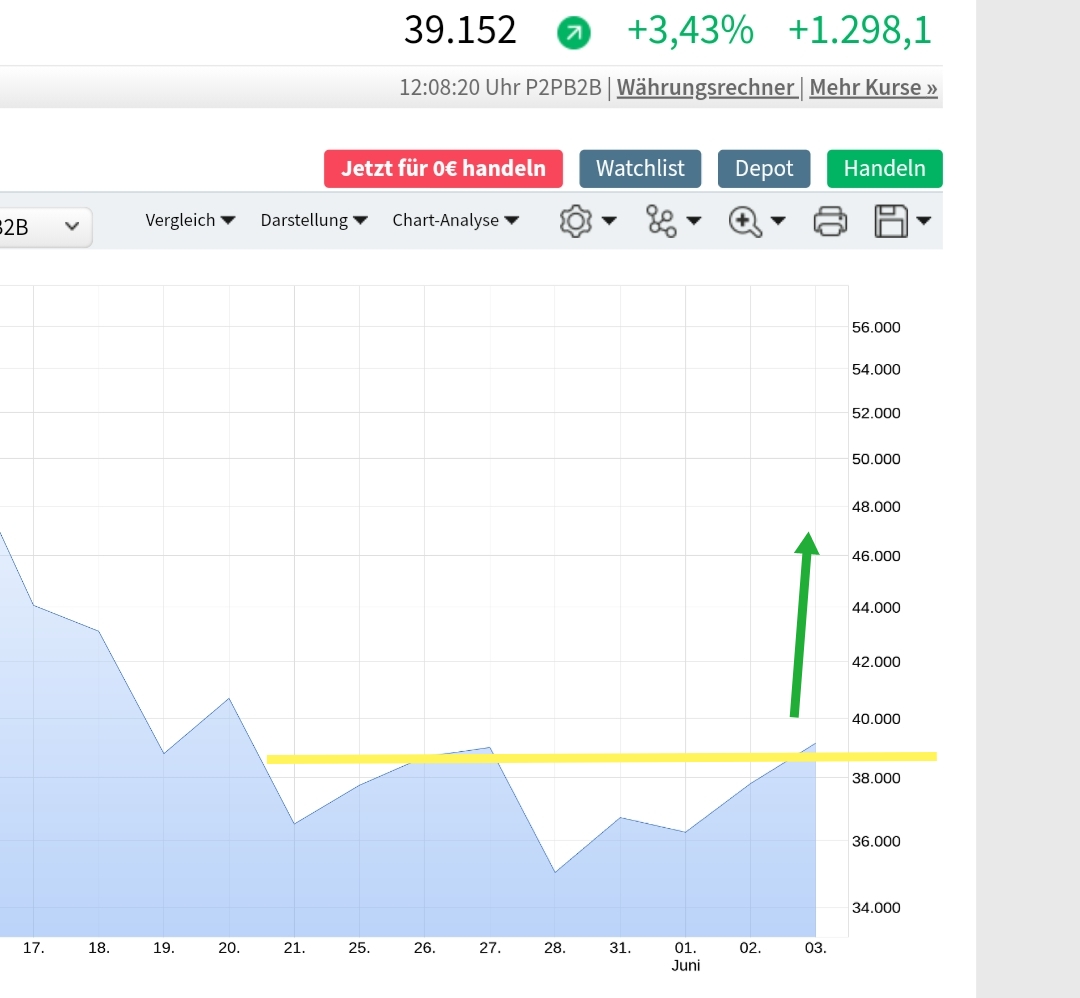Open the Chart-Analyse menu
The image size is (1080, 998).
(x=456, y=220)
